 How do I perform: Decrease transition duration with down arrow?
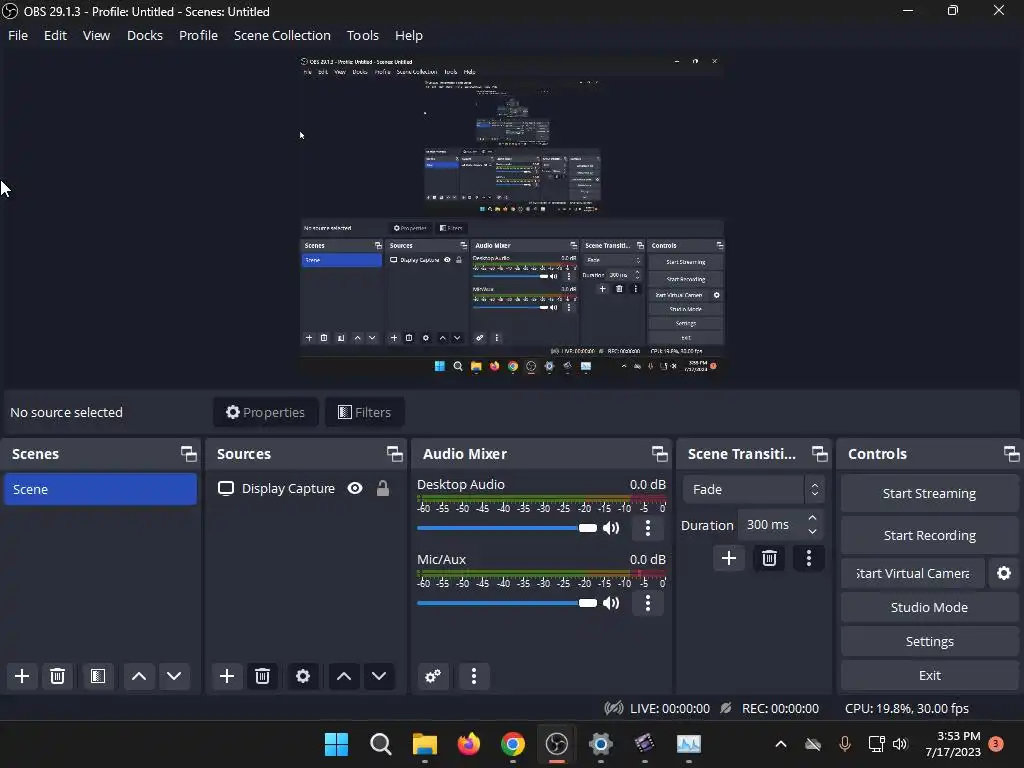[812, 532]
